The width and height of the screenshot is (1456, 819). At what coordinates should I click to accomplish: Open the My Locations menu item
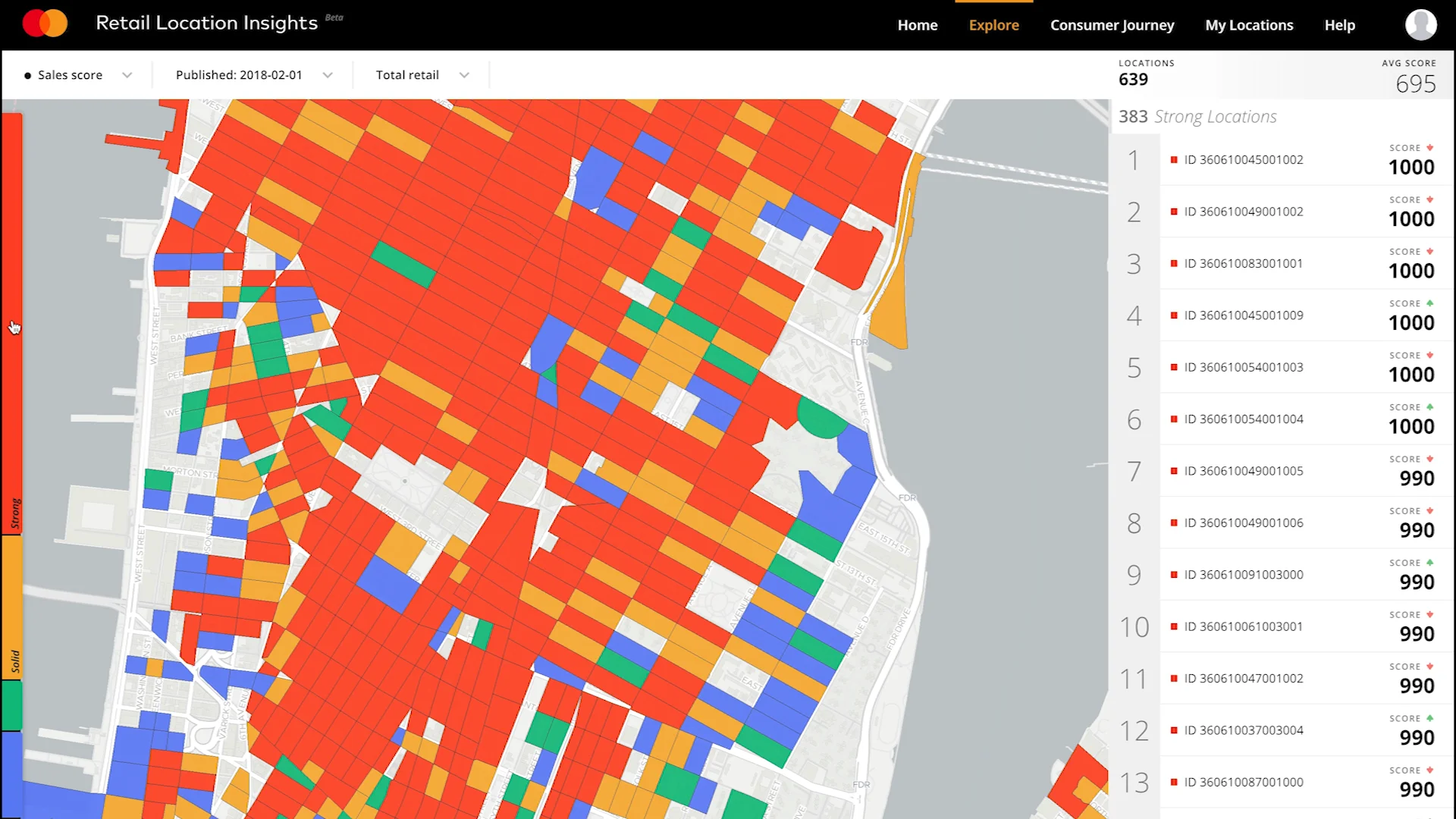(x=1249, y=24)
